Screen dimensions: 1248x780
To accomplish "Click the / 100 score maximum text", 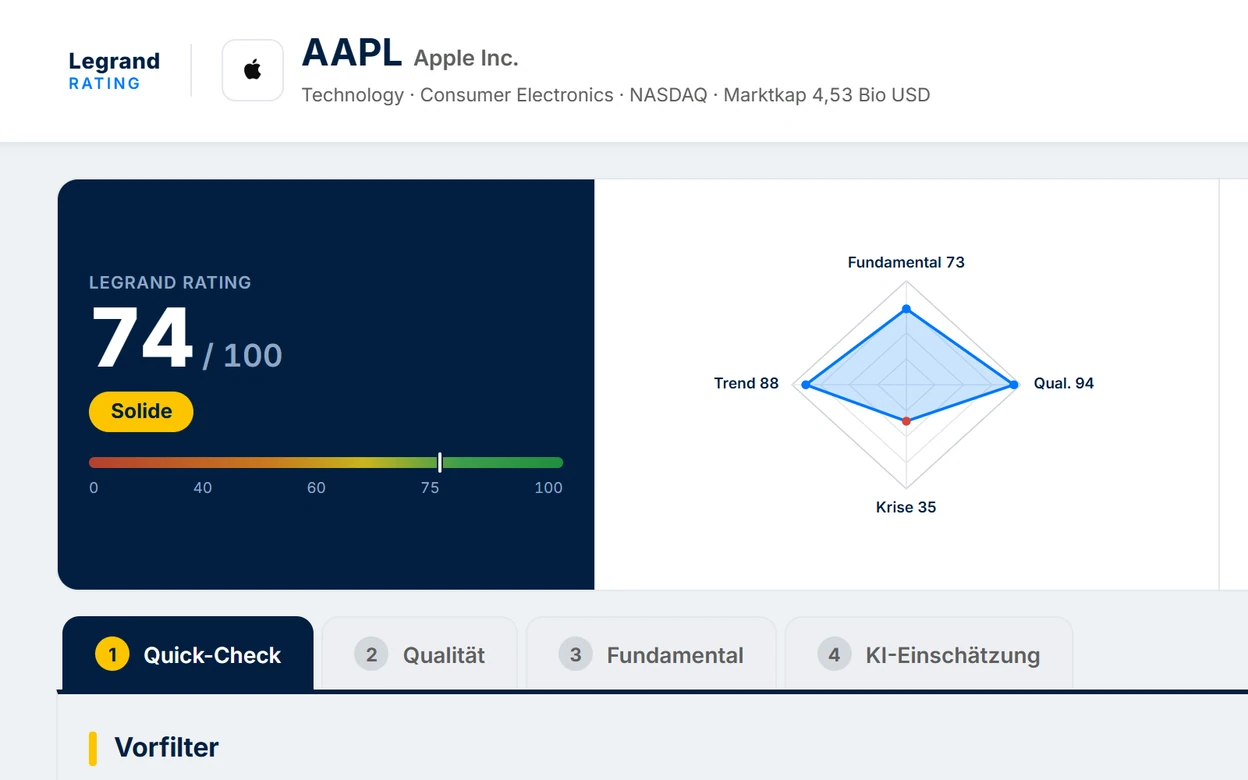I will coord(243,355).
